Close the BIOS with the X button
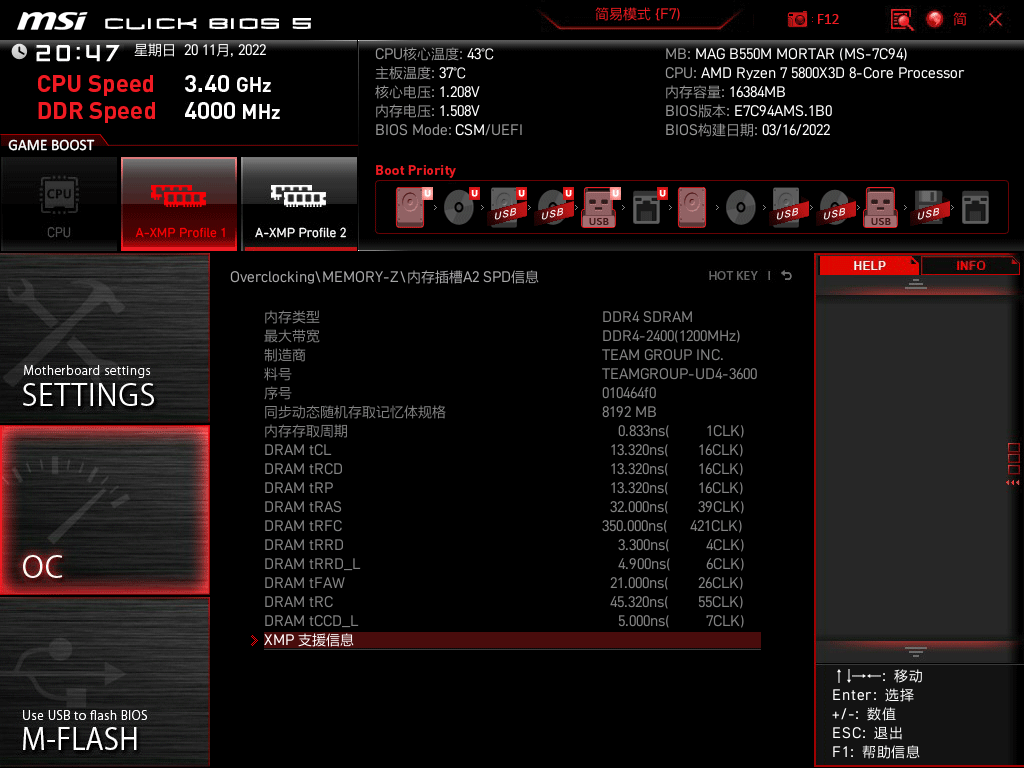Viewport: 1024px width, 768px height. click(x=995, y=20)
